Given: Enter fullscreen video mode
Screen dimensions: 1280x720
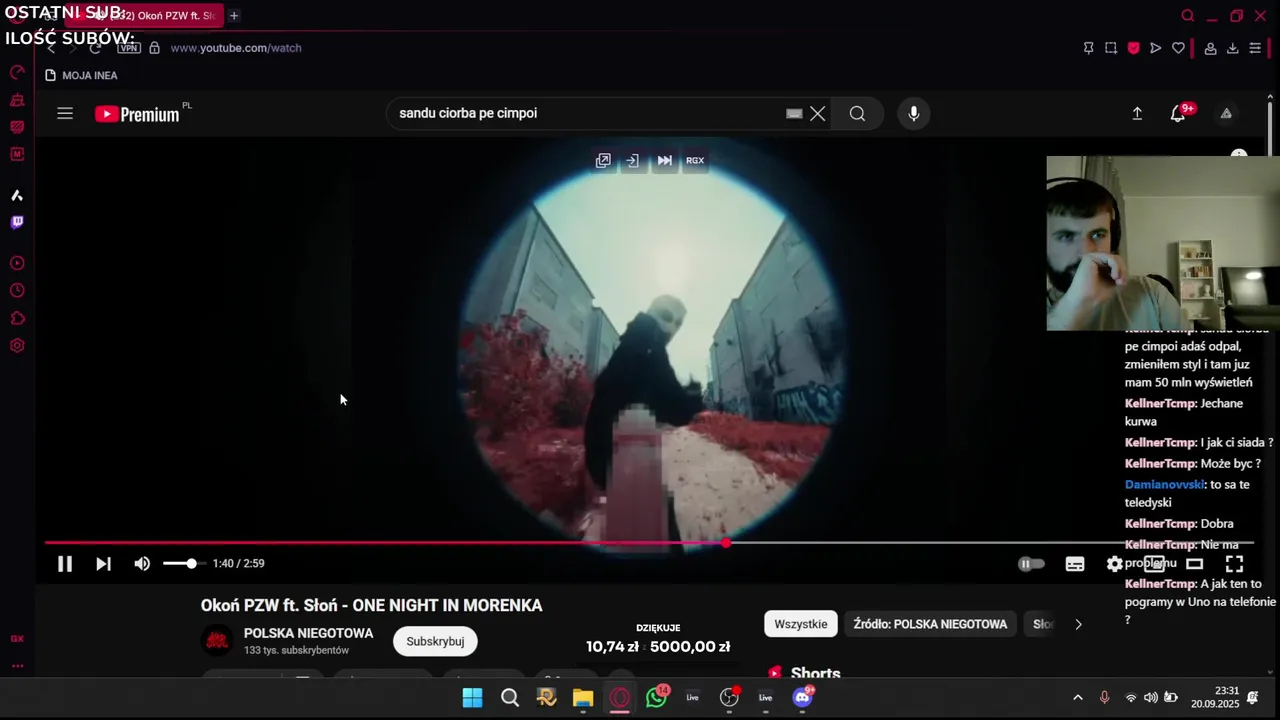Looking at the screenshot, I should pyautogui.click(x=1234, y=564).
